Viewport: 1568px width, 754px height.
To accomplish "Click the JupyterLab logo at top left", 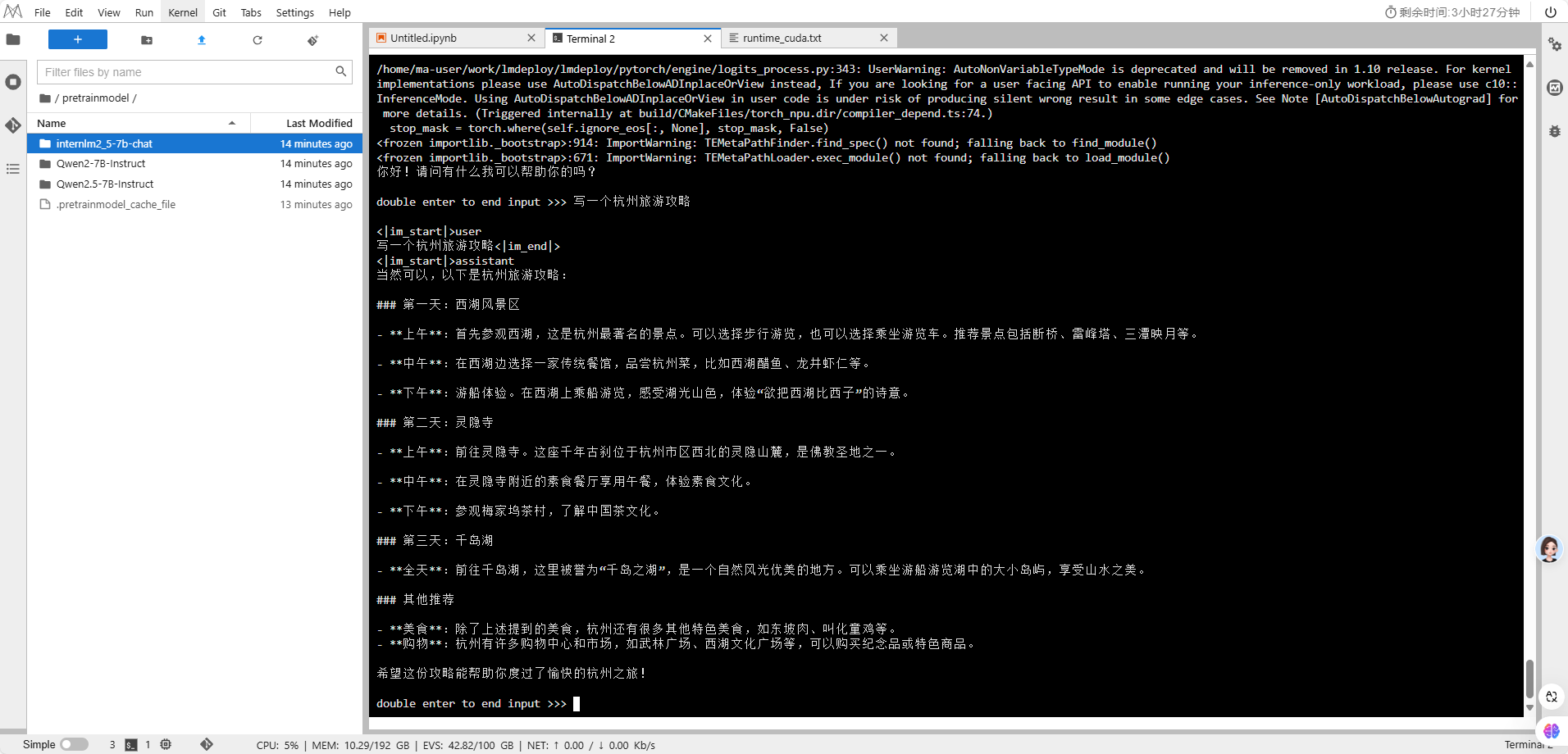I will pos(13,12).
